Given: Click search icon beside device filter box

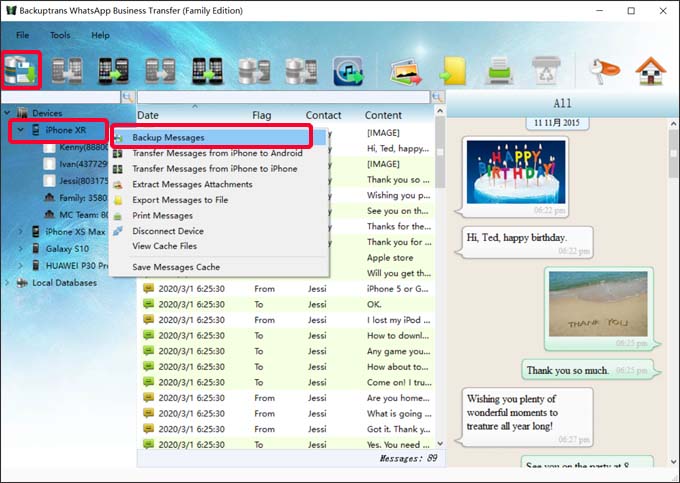Looking at the screenshot, I should click(x=128, y=97).
